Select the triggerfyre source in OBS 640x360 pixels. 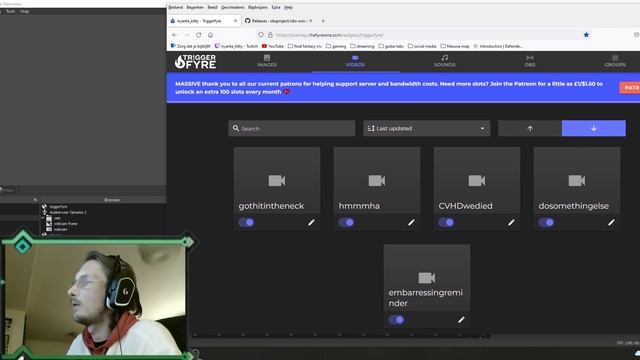coord(58,207)
